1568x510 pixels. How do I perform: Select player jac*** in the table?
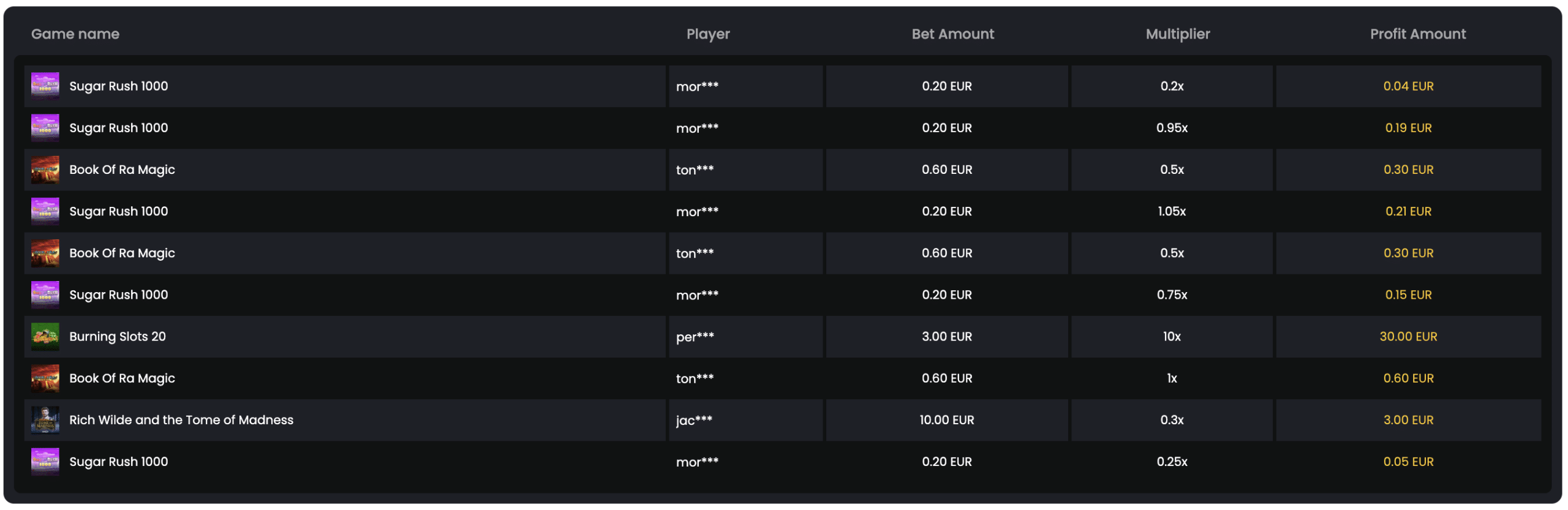coord(694,420)
